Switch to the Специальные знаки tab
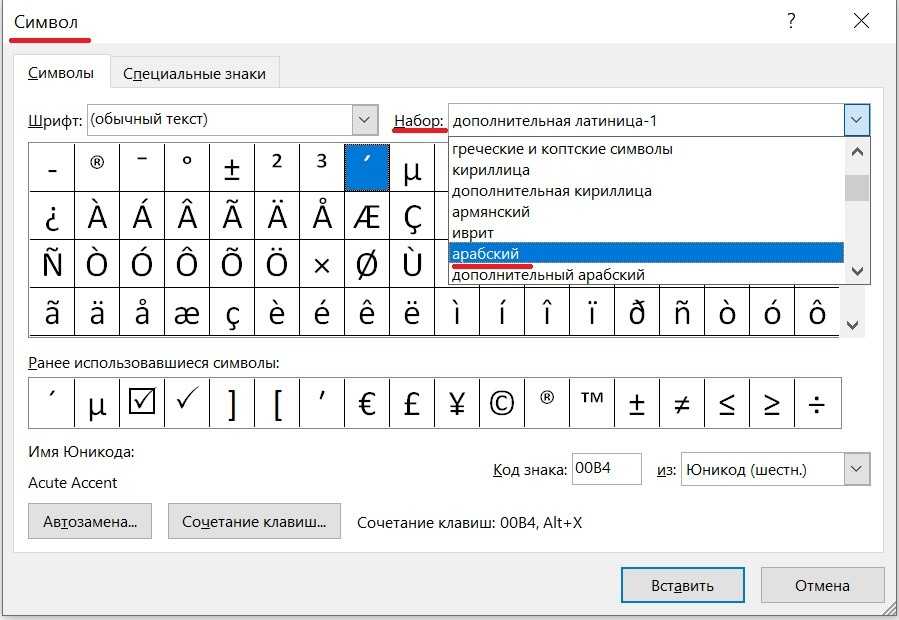Screen dimensions: 899x620 point(194,73)
